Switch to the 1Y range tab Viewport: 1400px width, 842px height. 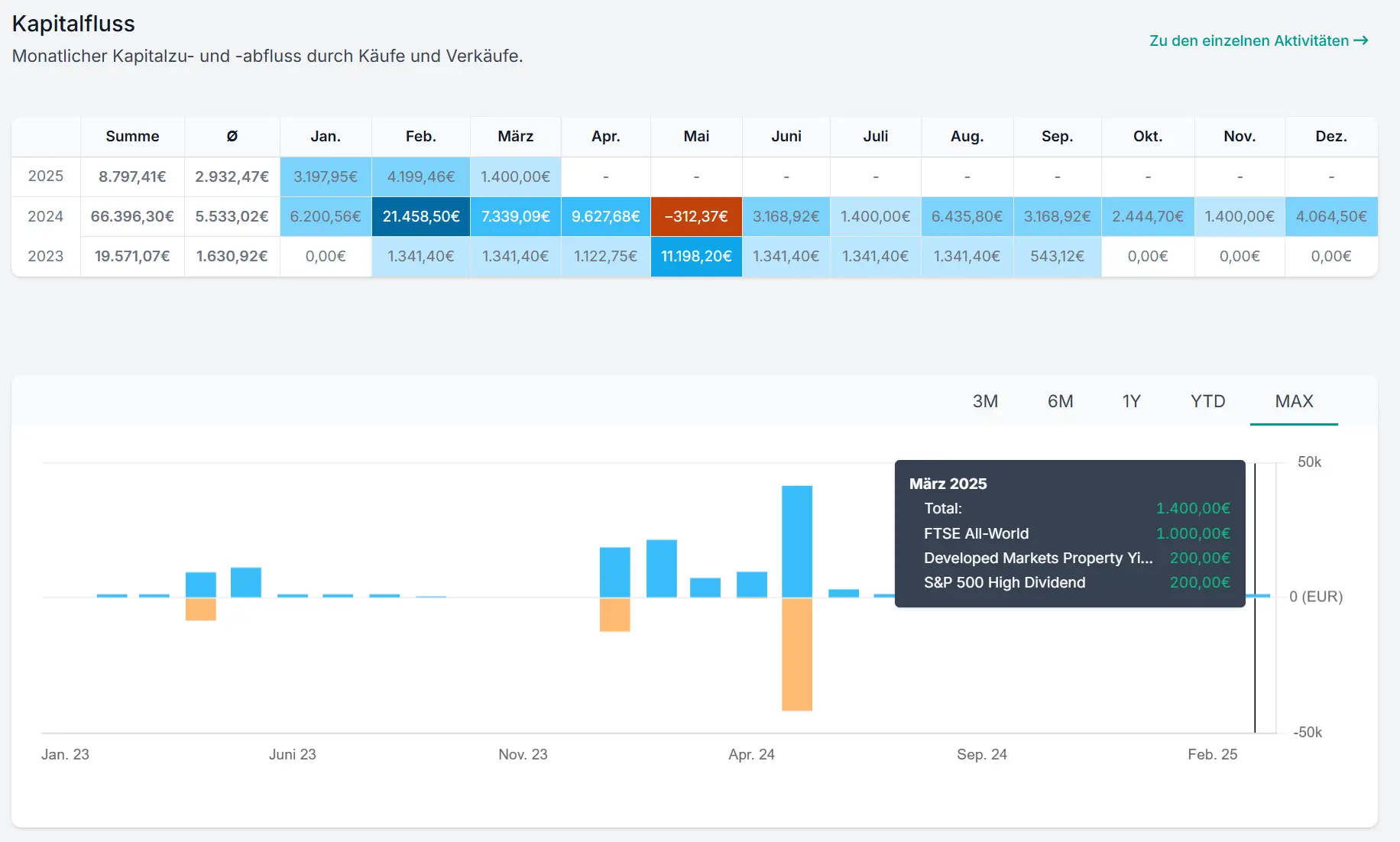pyautogui.click(x=1131, y=401)
